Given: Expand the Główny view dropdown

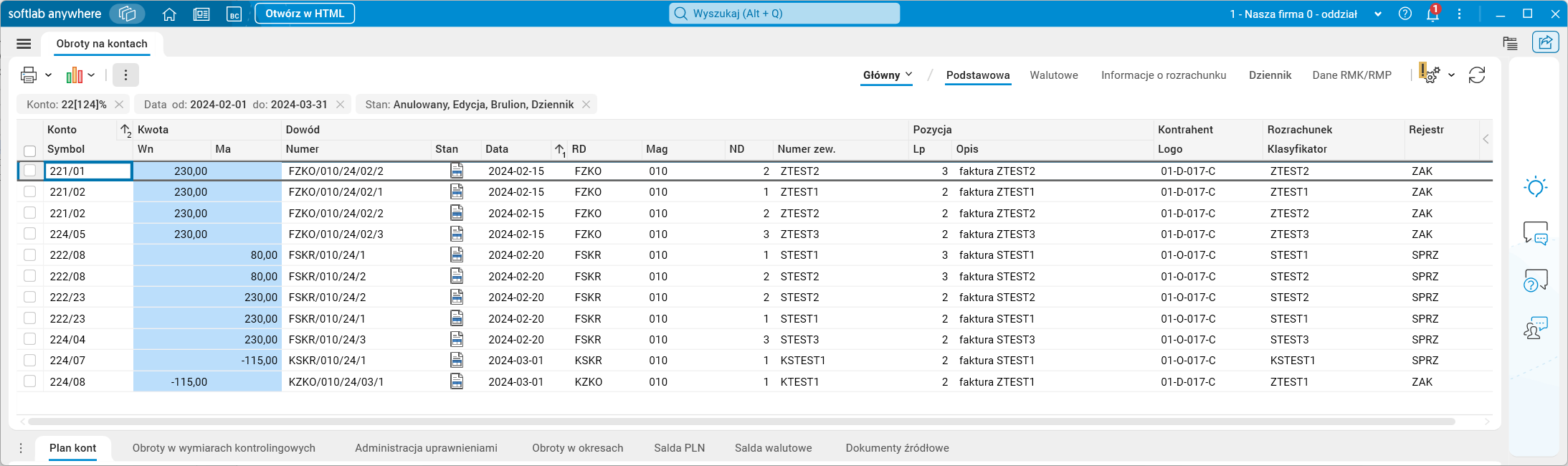Looking at the screenshot, I should pos(888,75).
